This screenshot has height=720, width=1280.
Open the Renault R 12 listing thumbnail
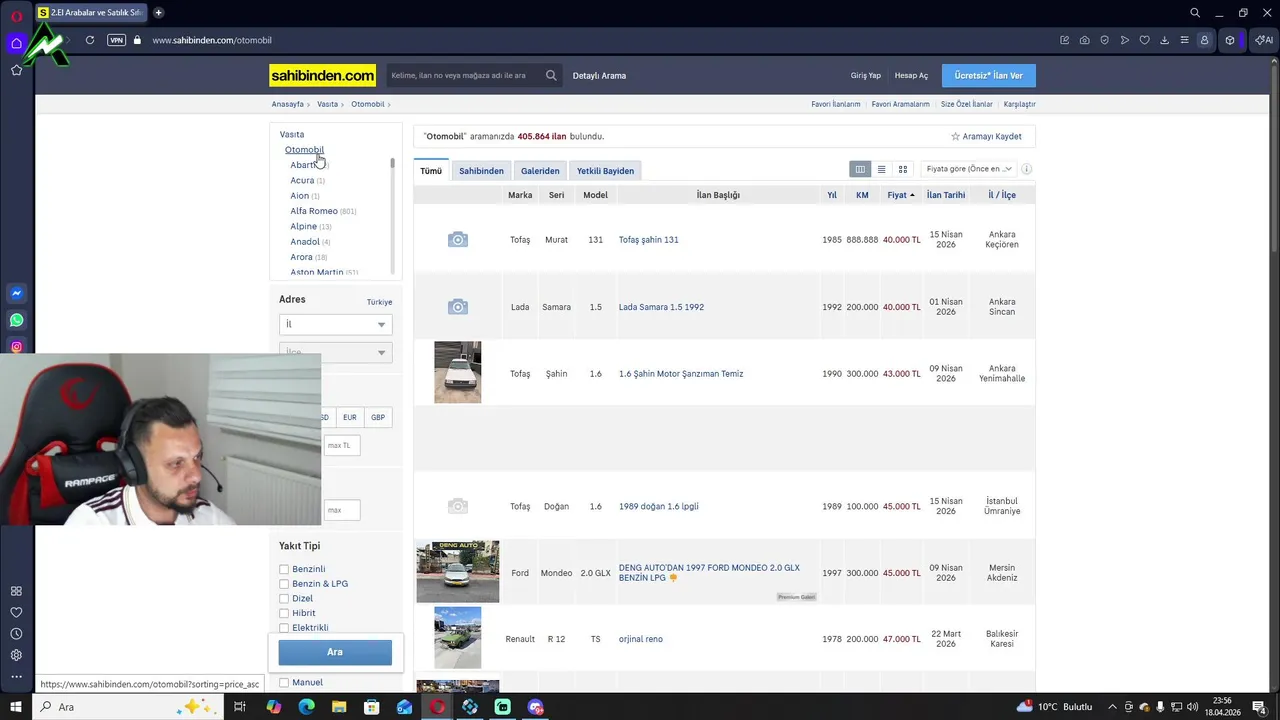pos(458,638)
